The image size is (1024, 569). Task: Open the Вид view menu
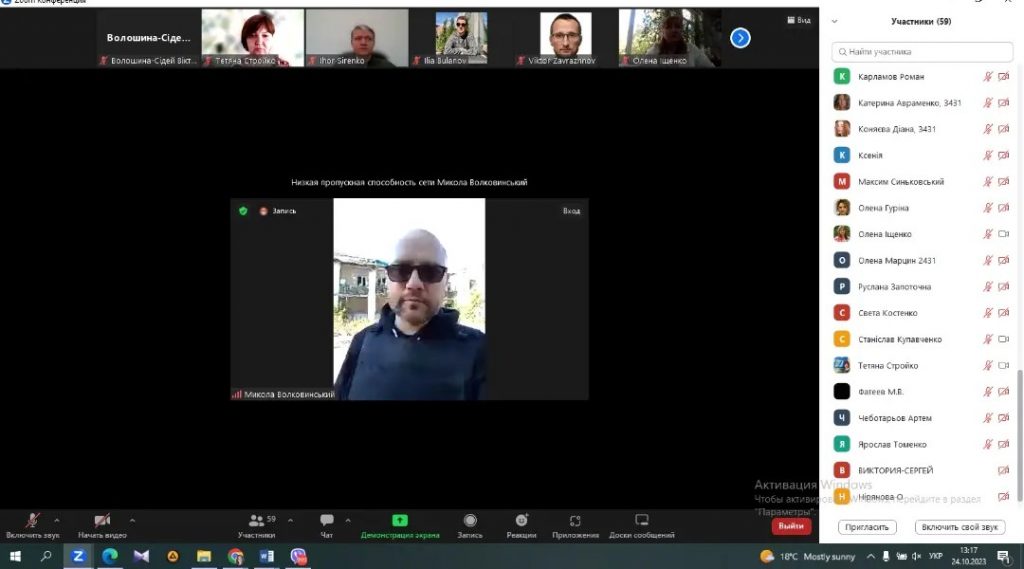pos(800,19)
